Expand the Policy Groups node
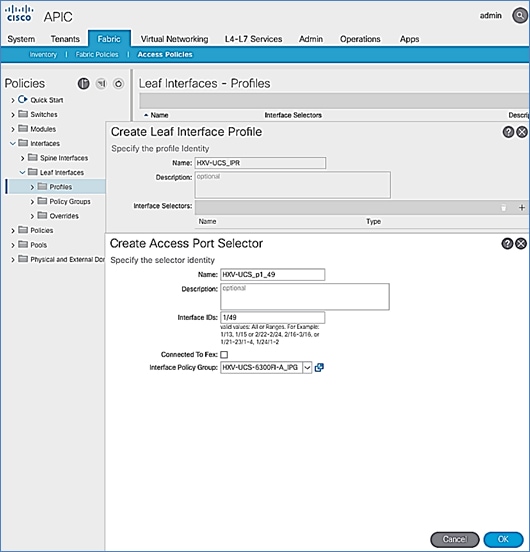530x552 pixels. [x=32, y=202]
